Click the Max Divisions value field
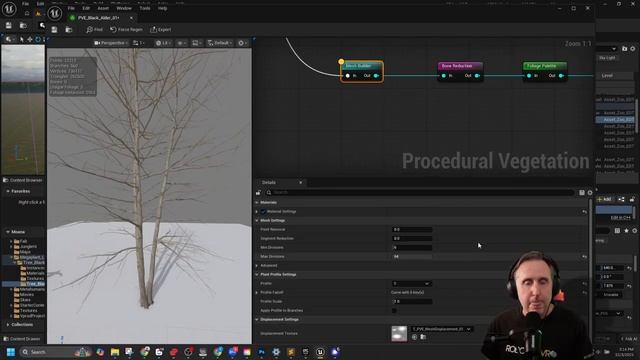 (412, 256)
